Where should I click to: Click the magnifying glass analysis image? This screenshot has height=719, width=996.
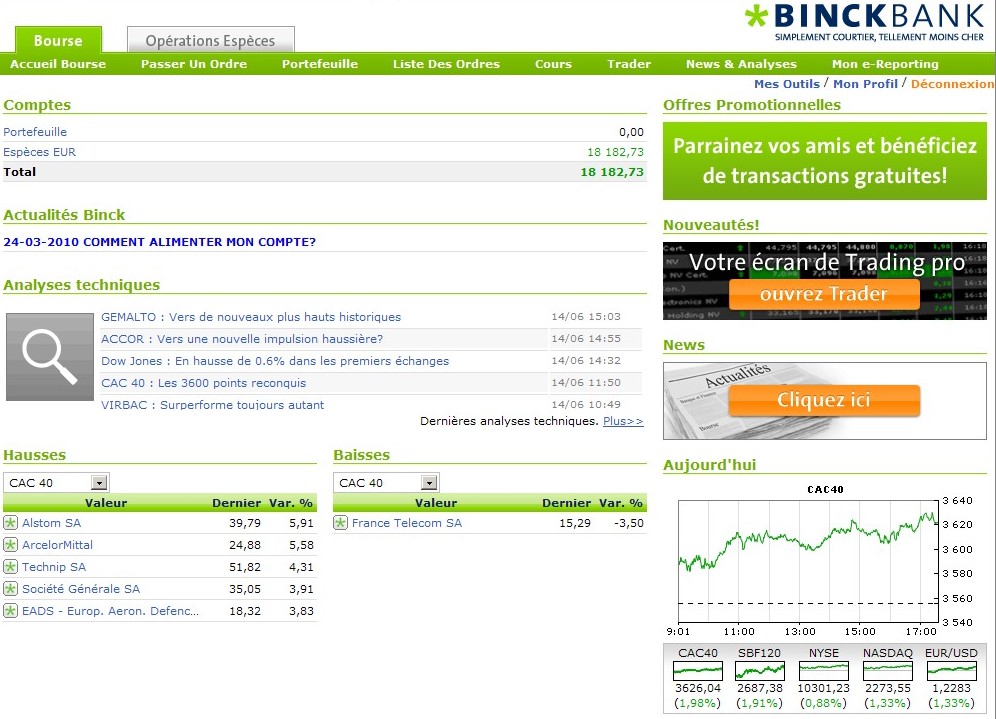tap(50, 357)
